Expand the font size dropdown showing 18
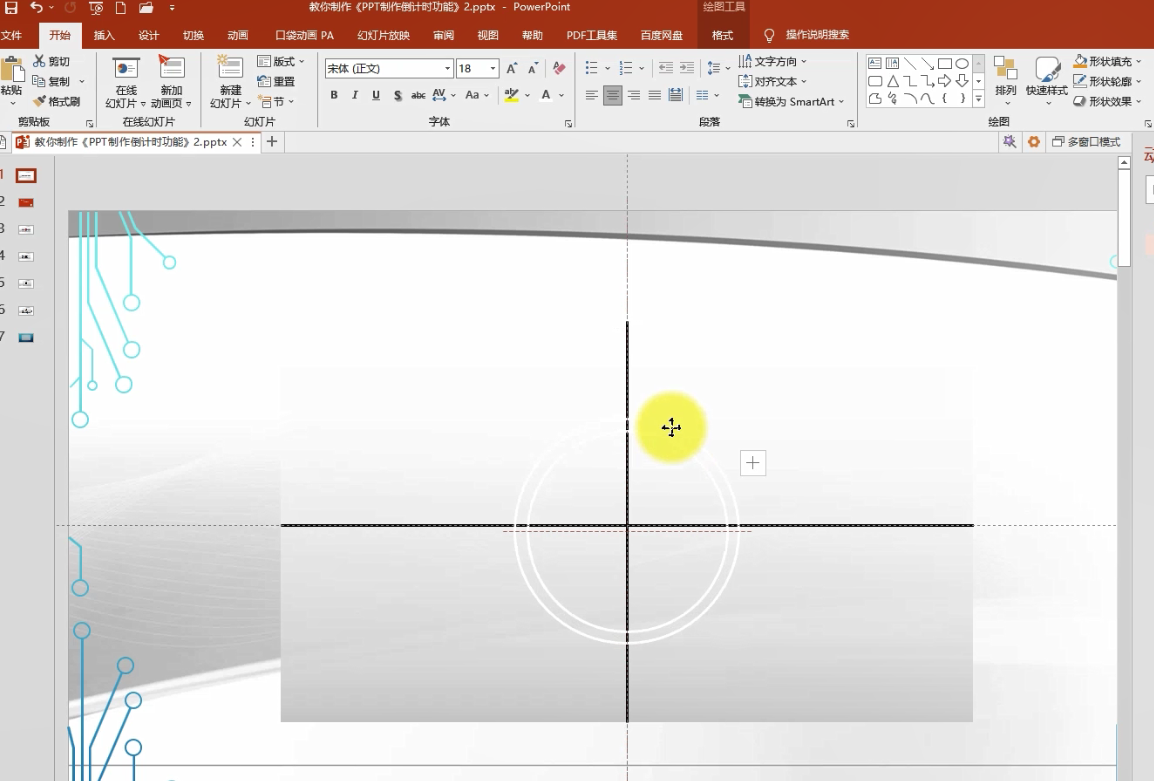Image resolution: width=1154 pixels, height=781 pixels. click(492, 68)
